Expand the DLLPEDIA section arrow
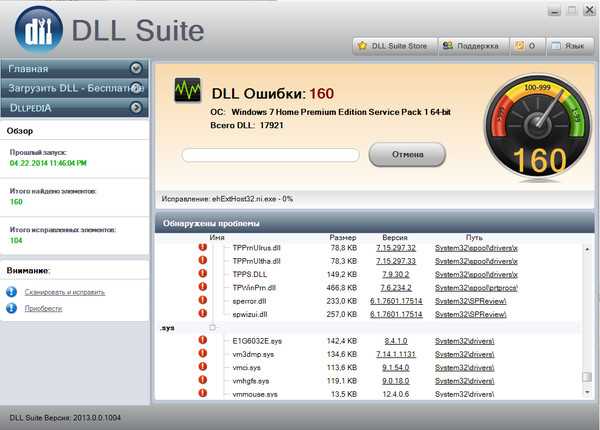Screen dimensions: 600x430 136,108
